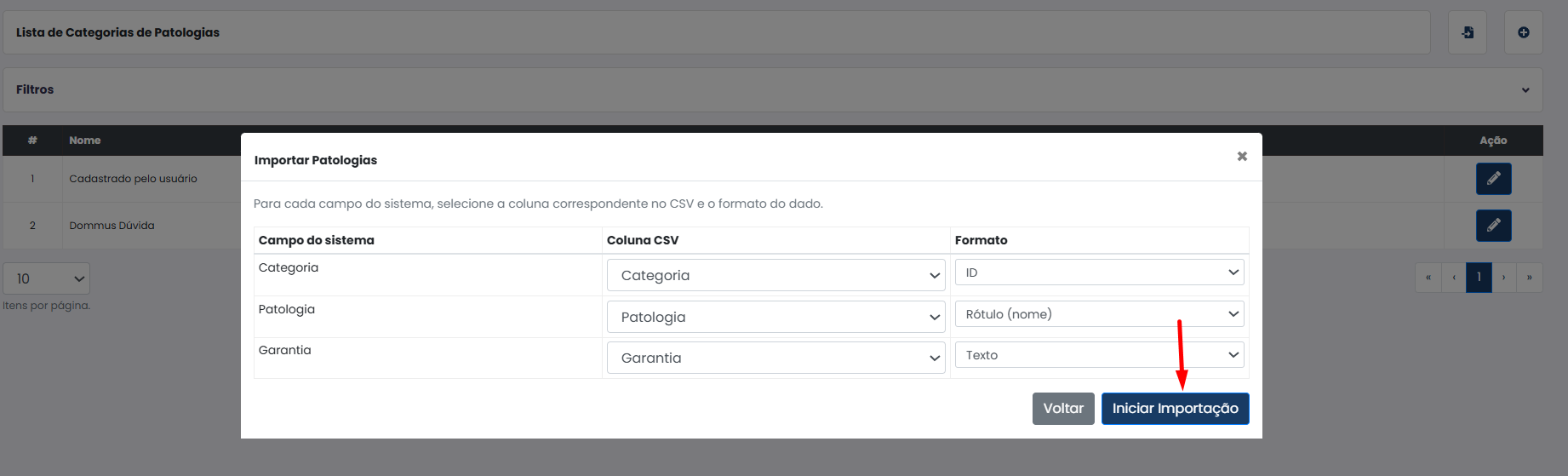Open the Patologia CSV column dropdown
The image size is (1568, 476).
point(775,317)
